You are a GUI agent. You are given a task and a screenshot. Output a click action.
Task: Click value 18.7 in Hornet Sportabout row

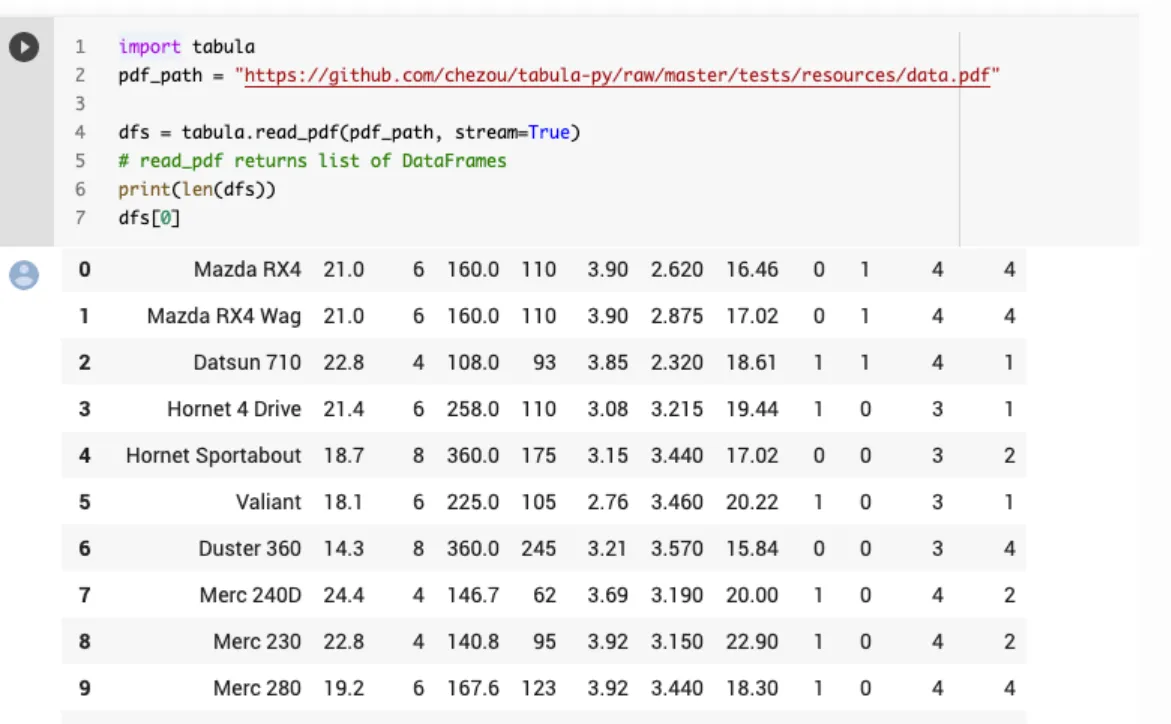[x=344, y=456]
